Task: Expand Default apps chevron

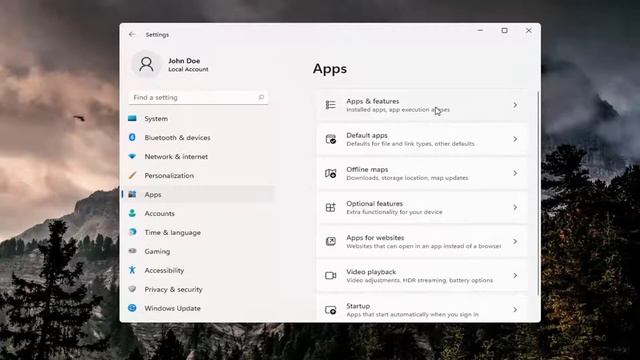Action: 515,139
